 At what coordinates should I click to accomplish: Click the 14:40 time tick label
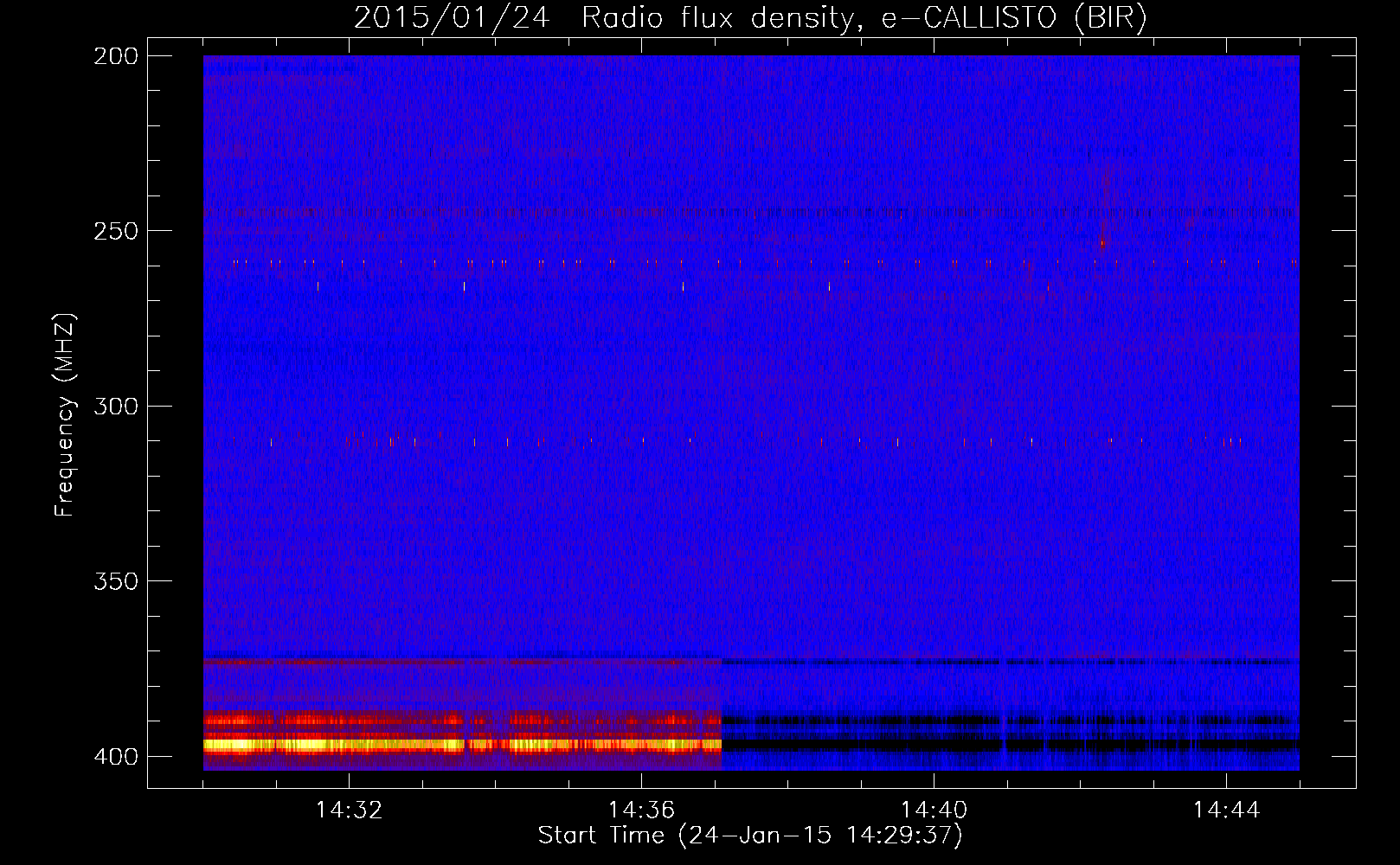click(934, 811)
